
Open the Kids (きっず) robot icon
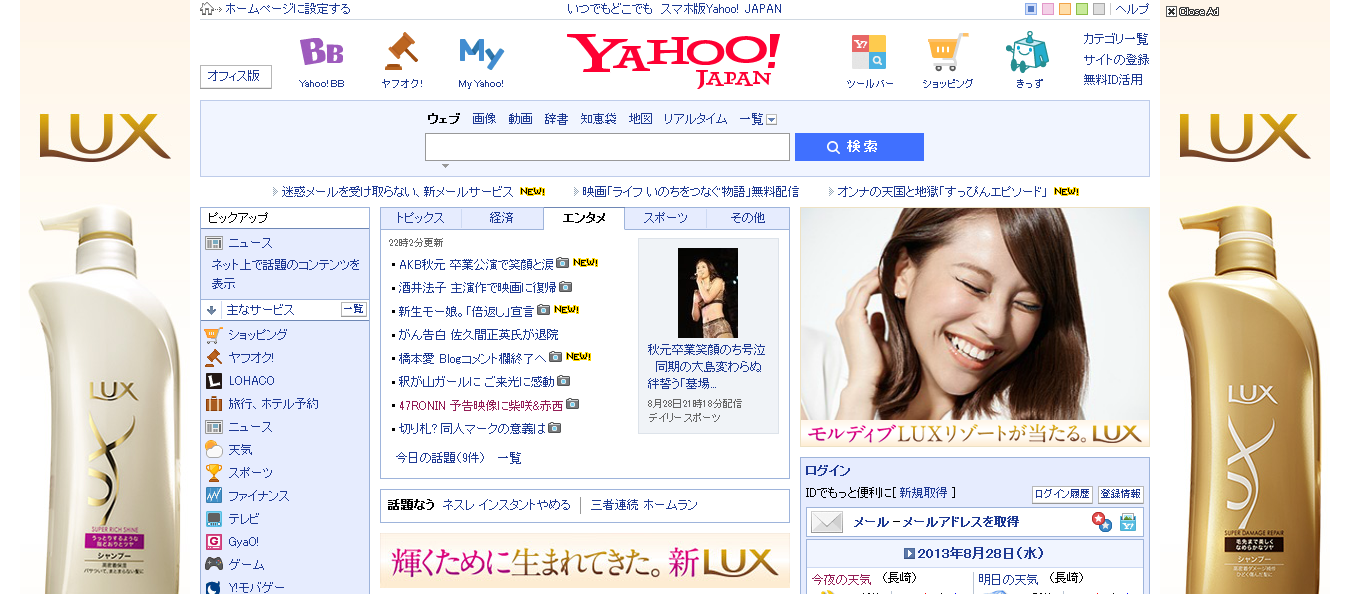(x=1028, y=52)
